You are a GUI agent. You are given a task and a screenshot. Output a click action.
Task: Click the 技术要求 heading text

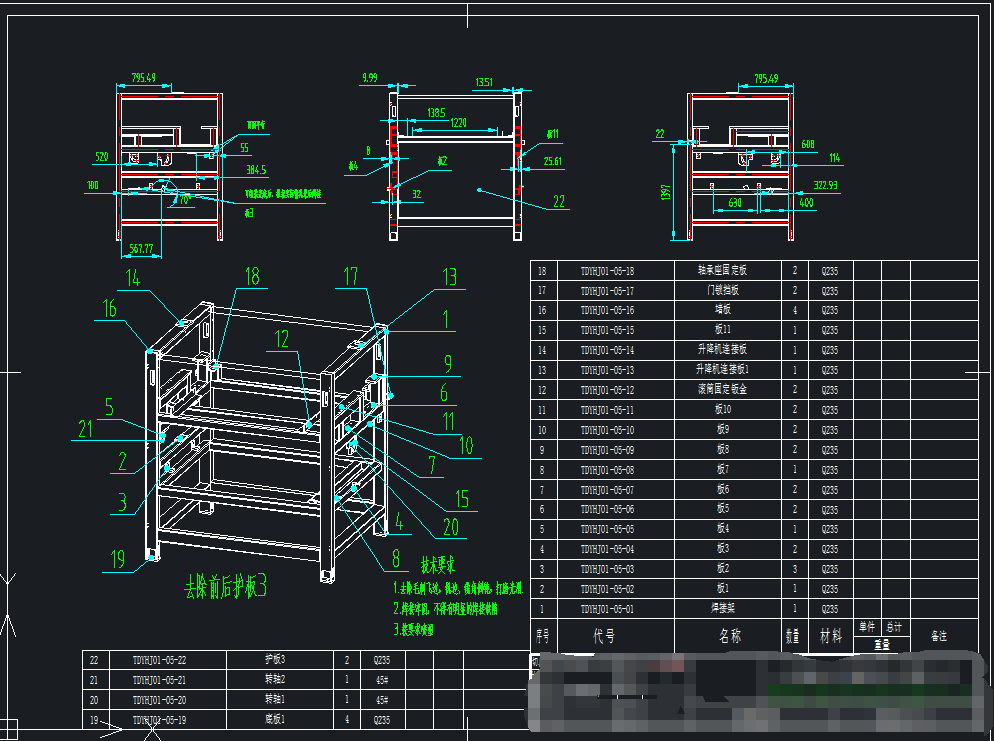coord(443,564)
